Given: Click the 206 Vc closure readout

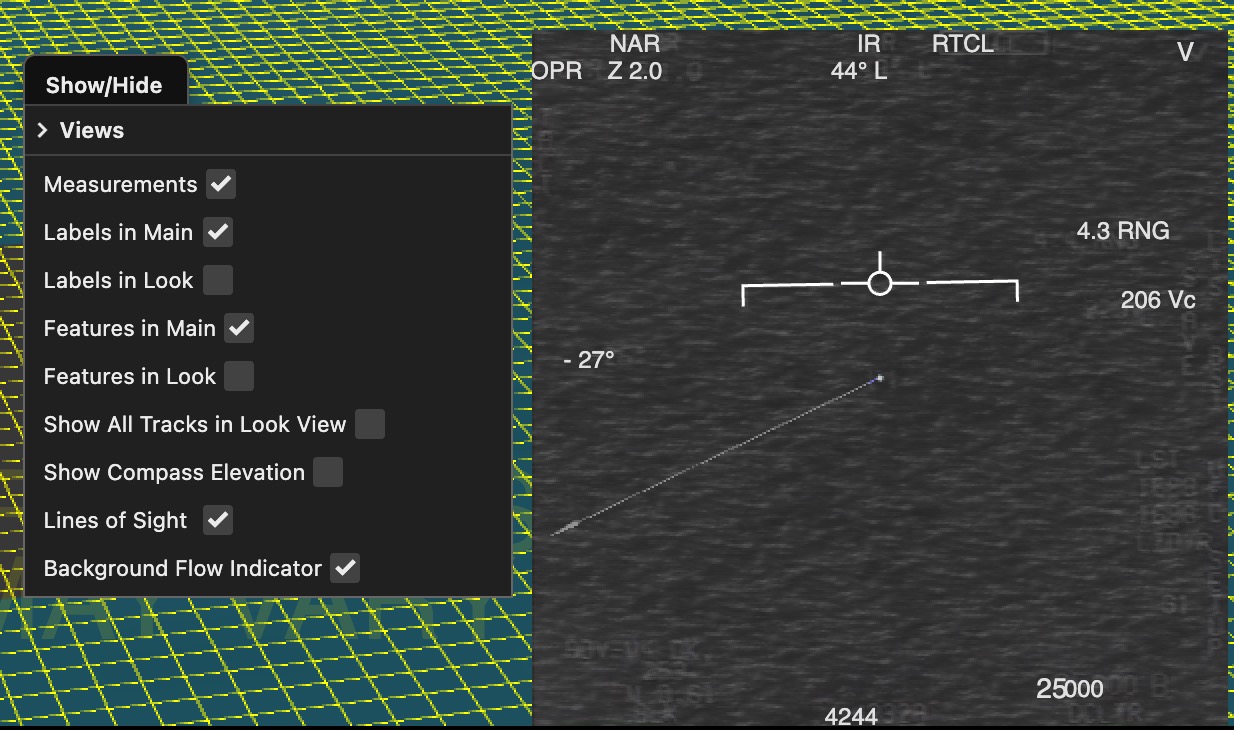Looking at the screenshot, I should click(x=1157, y=300).
